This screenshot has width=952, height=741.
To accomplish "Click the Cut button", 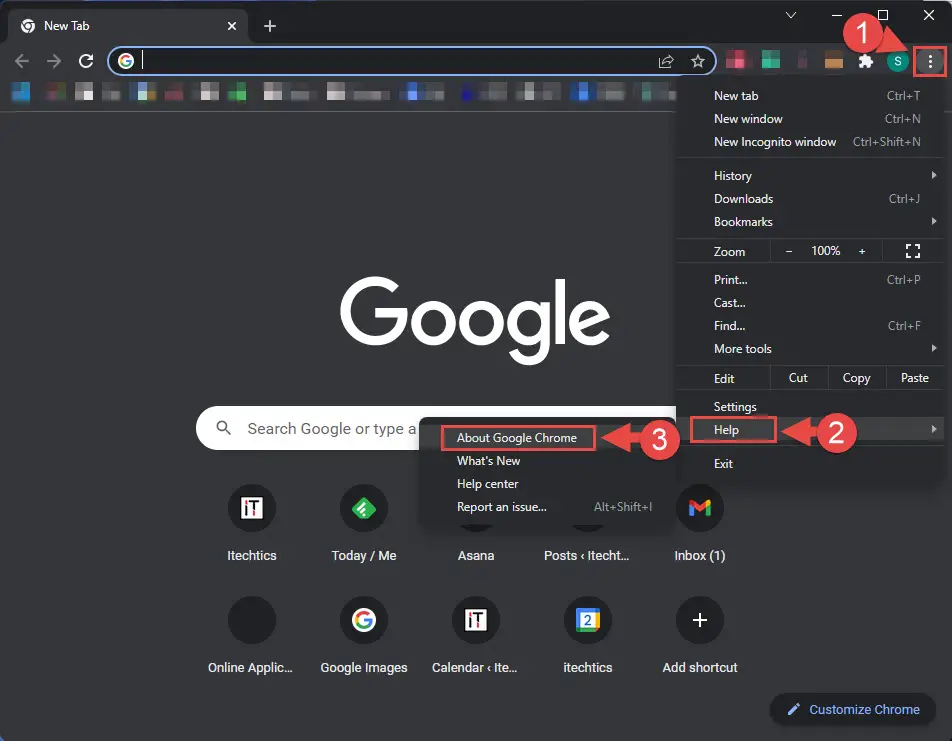I will (798, 378).
